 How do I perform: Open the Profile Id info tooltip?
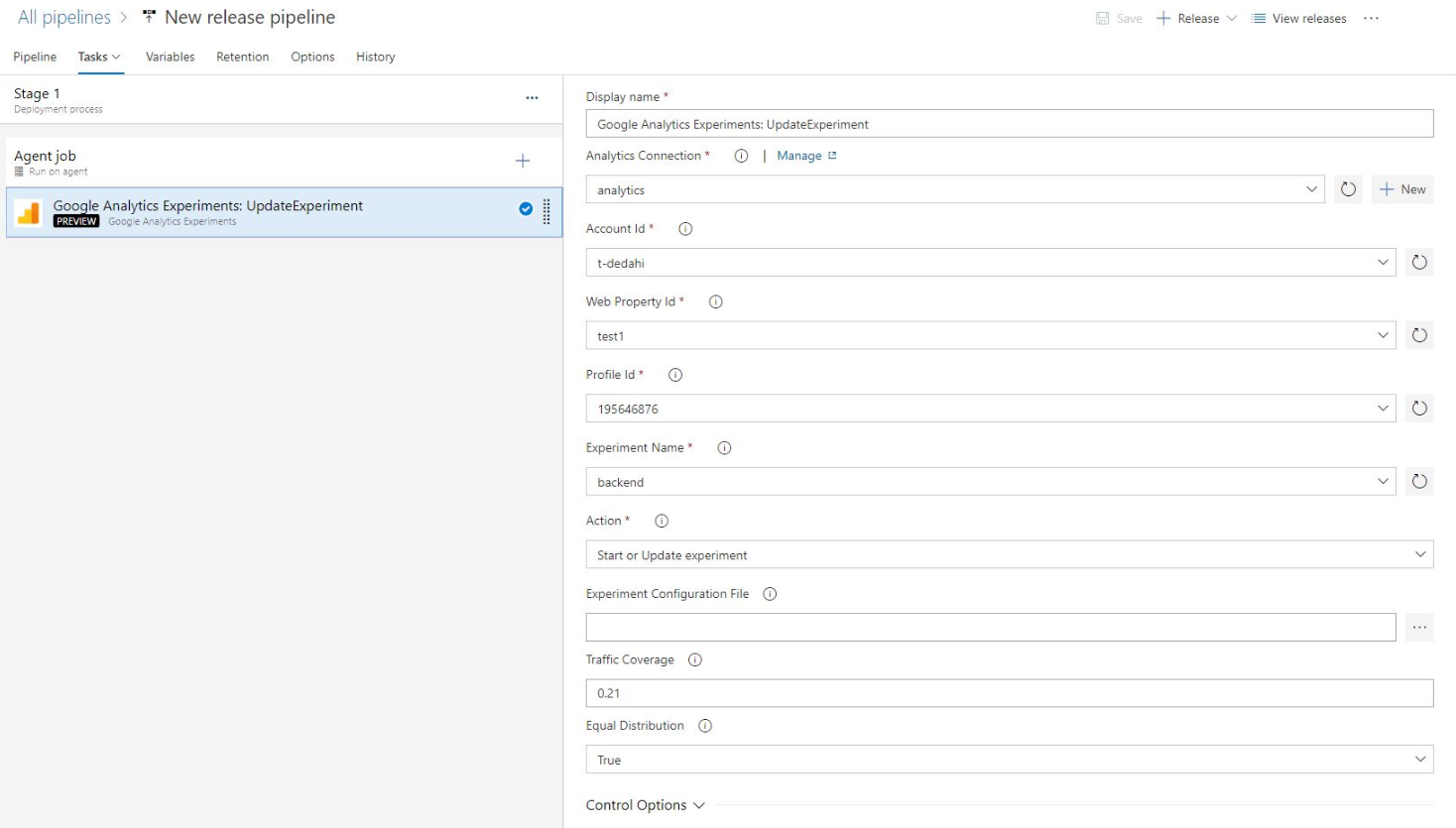[674, 375]
